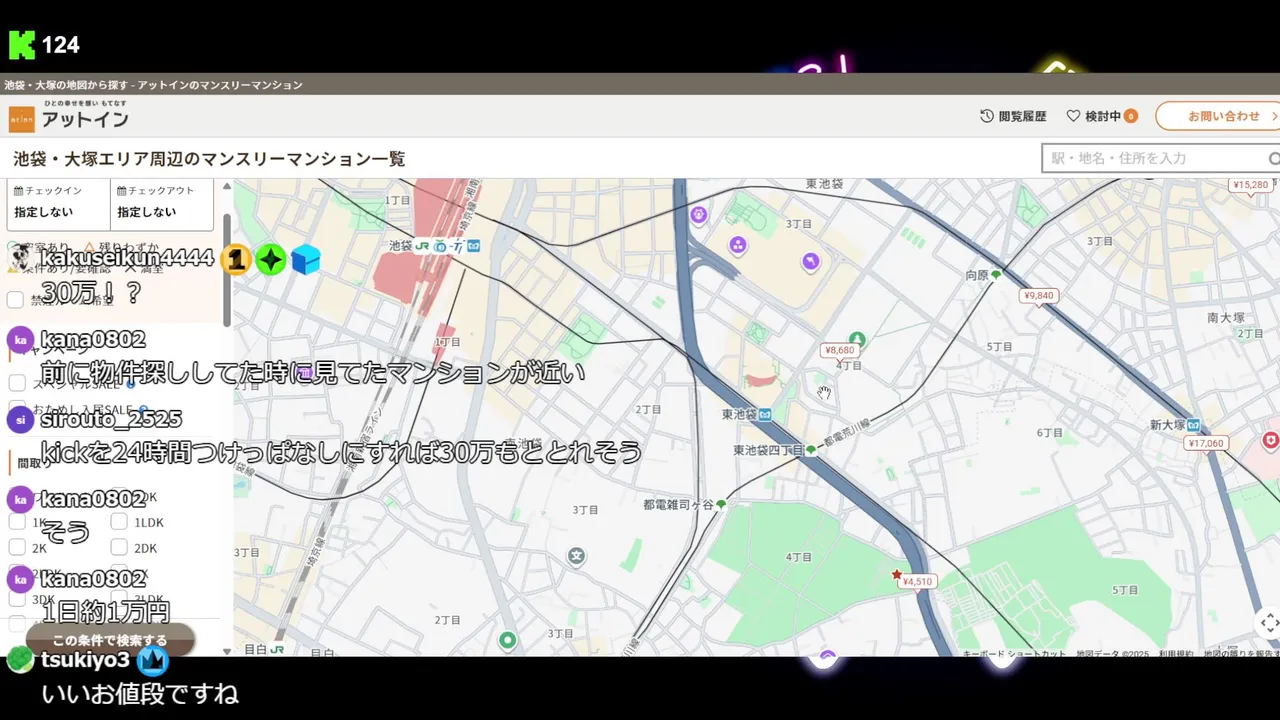Click the 南大塚 area label on map

(1225, 317)
